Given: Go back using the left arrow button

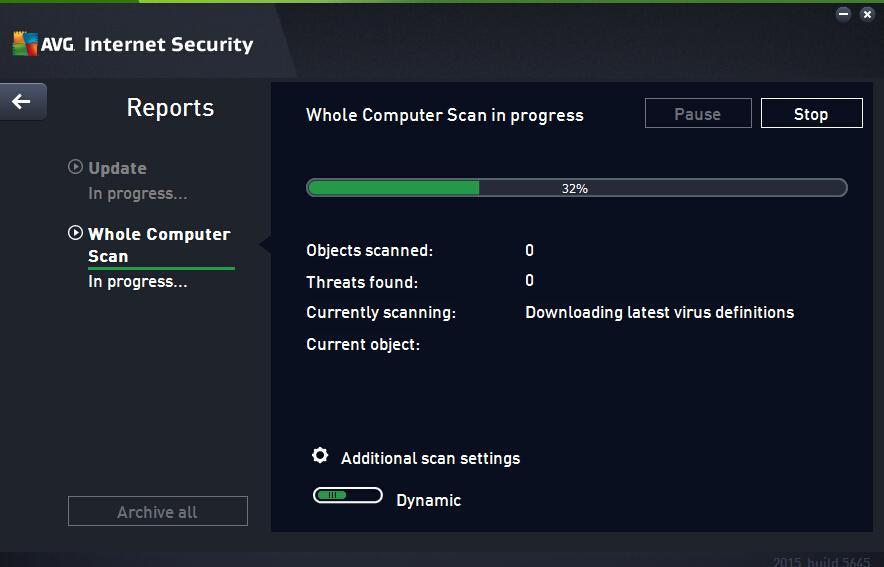Looking at the screenshot, I should pos(23,101).
